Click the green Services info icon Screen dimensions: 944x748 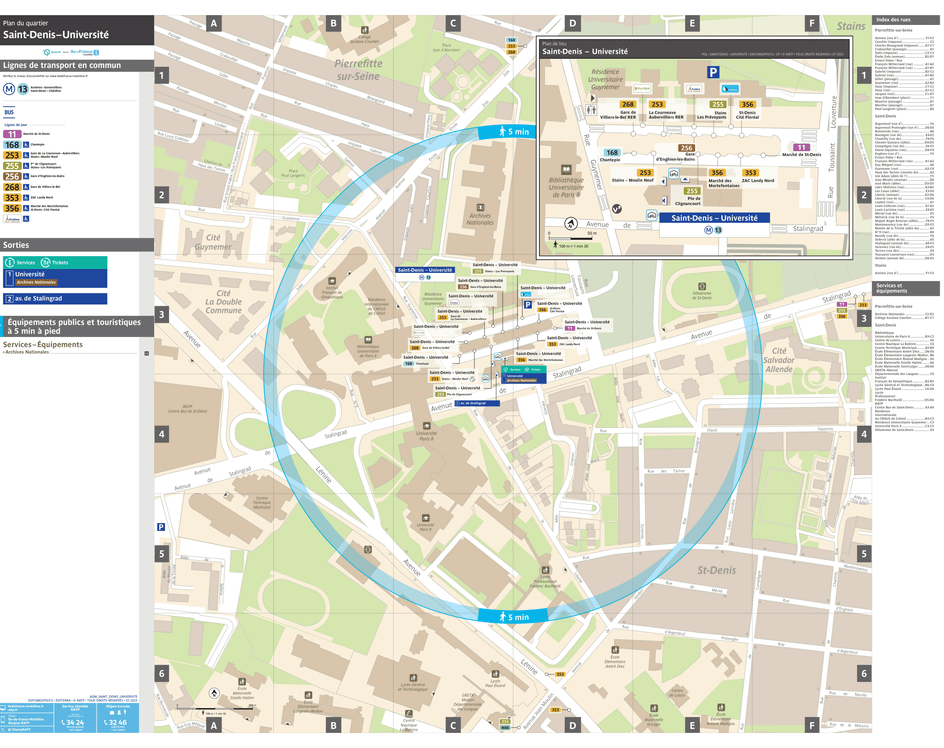(x=10, y=261)
